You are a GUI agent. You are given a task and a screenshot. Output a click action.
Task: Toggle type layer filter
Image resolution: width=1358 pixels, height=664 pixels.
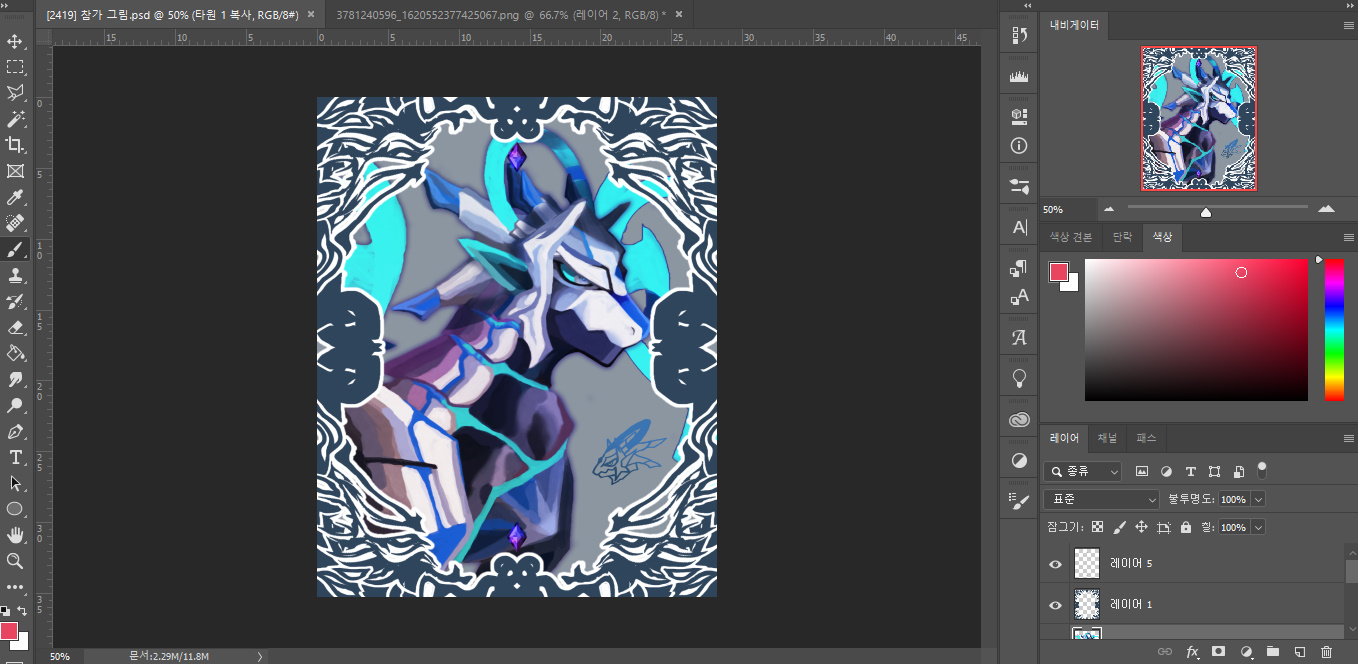(1190, 471)
